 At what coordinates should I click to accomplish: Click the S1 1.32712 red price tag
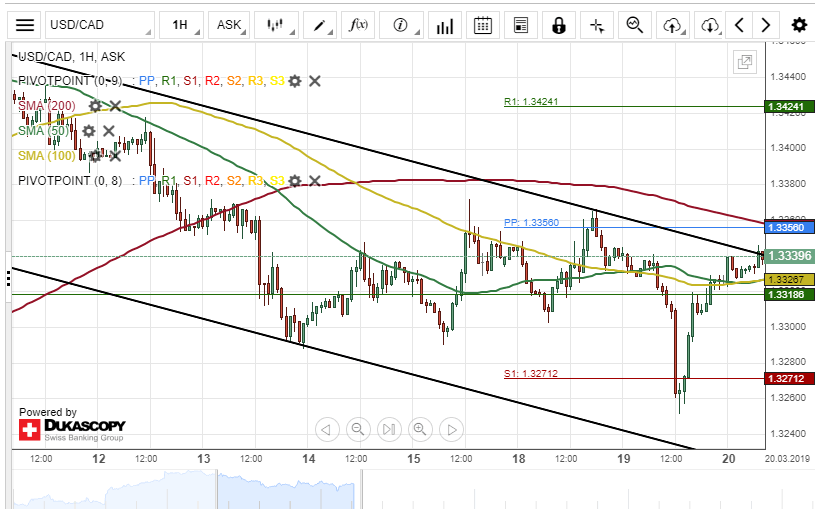789,378
